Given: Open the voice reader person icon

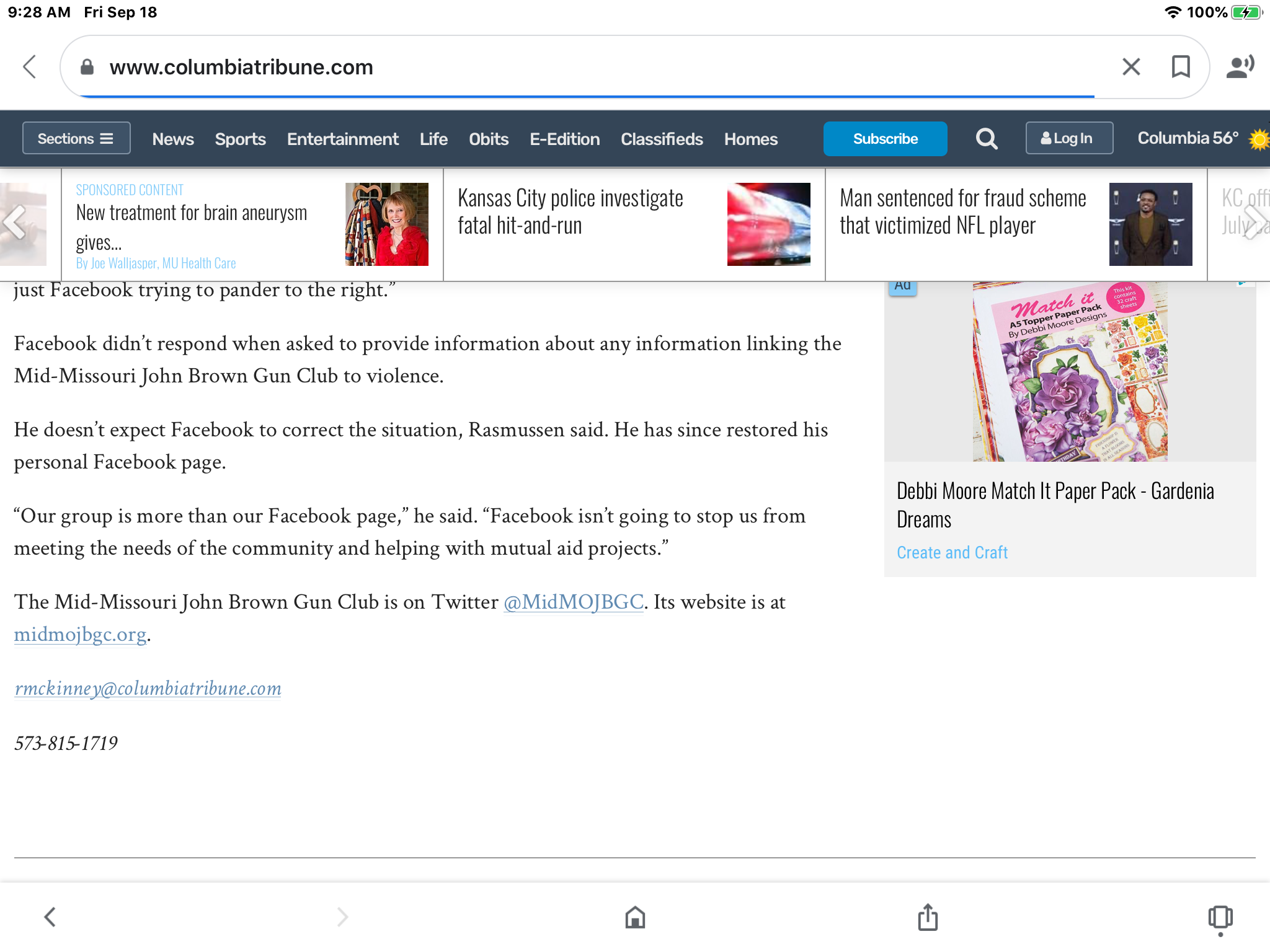Looking at the screenshot, I should pos(1240,66).
